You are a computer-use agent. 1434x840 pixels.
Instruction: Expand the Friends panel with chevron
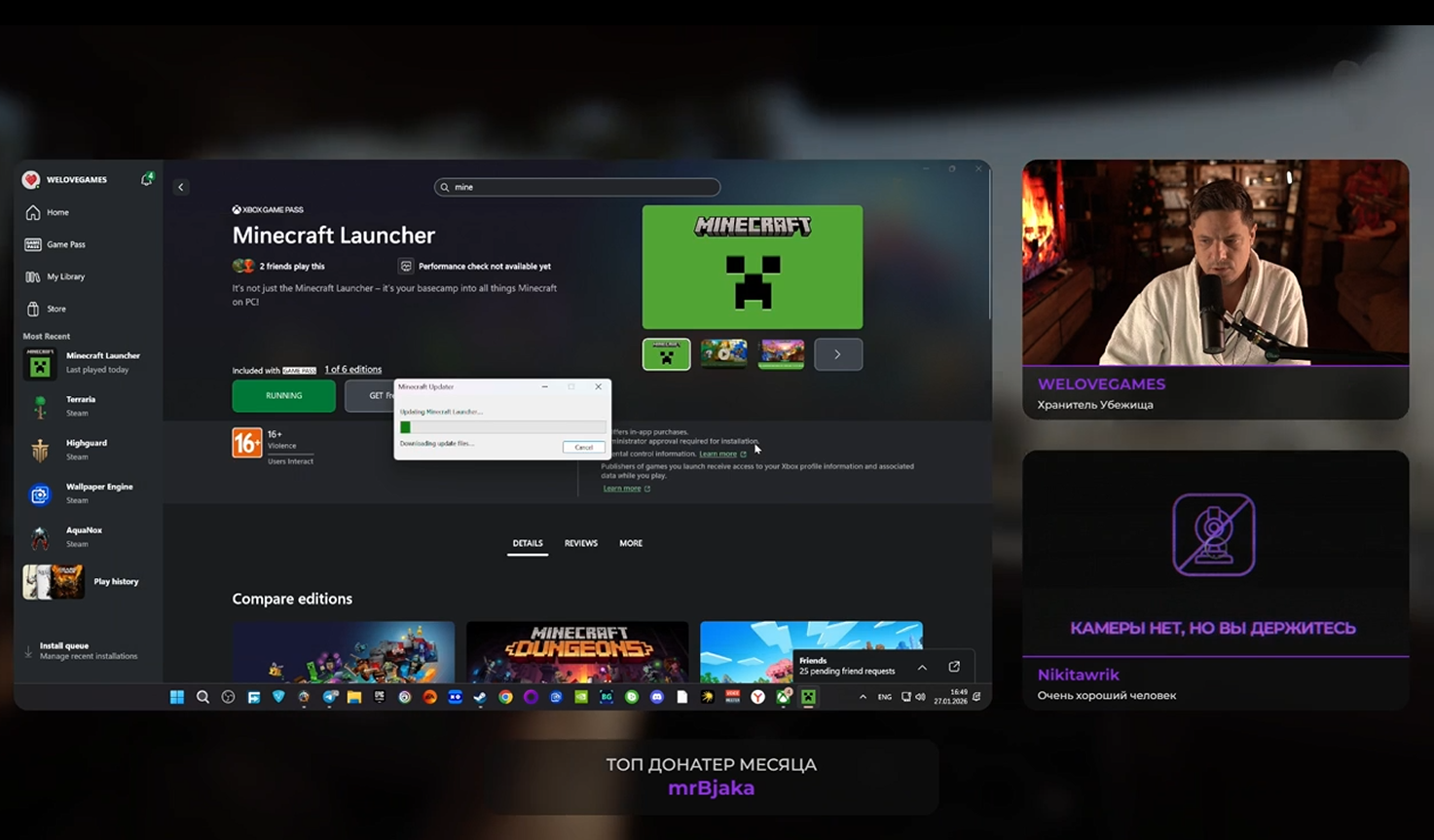[x=922, y=667]
